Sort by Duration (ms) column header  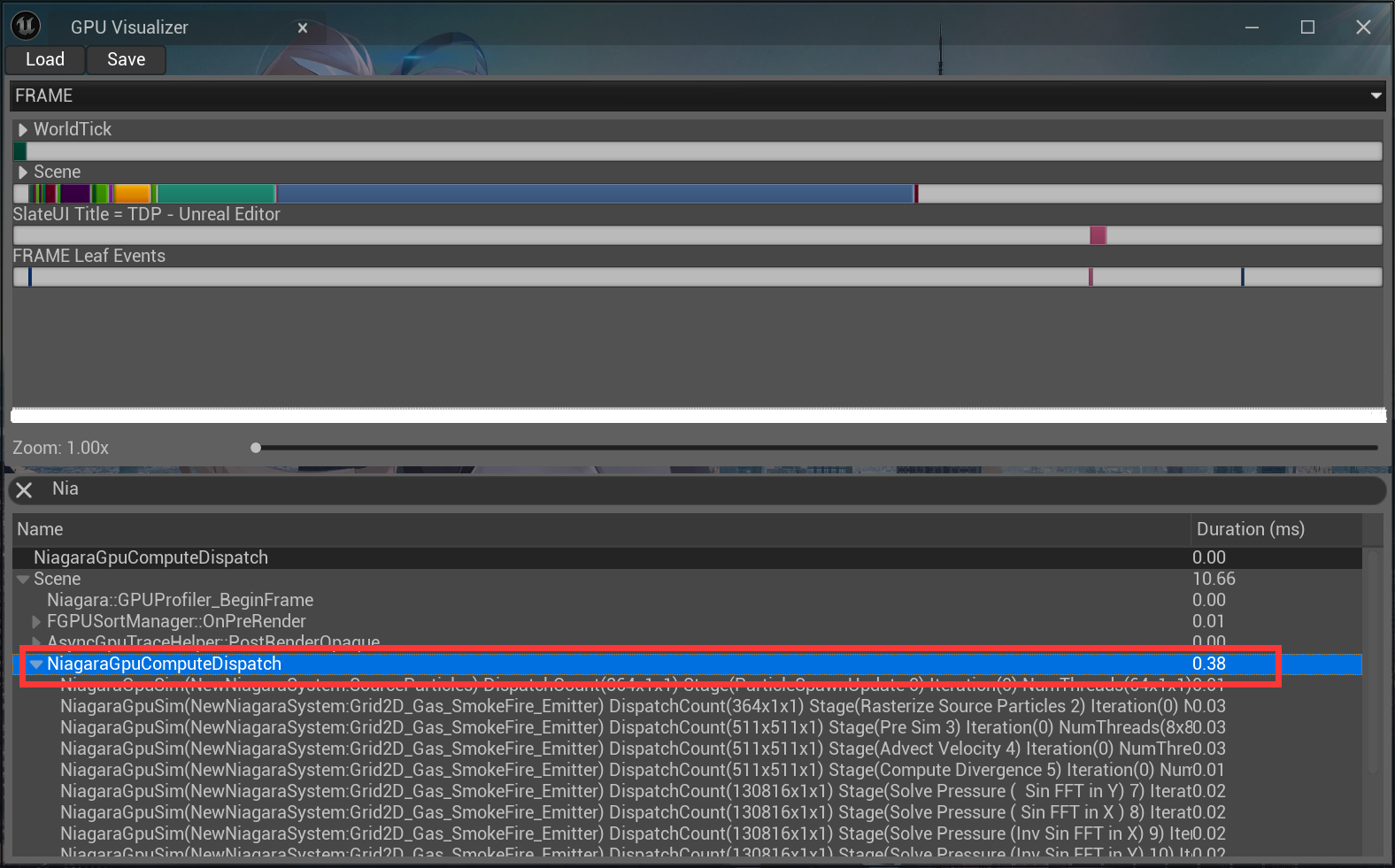[1250, 529]
